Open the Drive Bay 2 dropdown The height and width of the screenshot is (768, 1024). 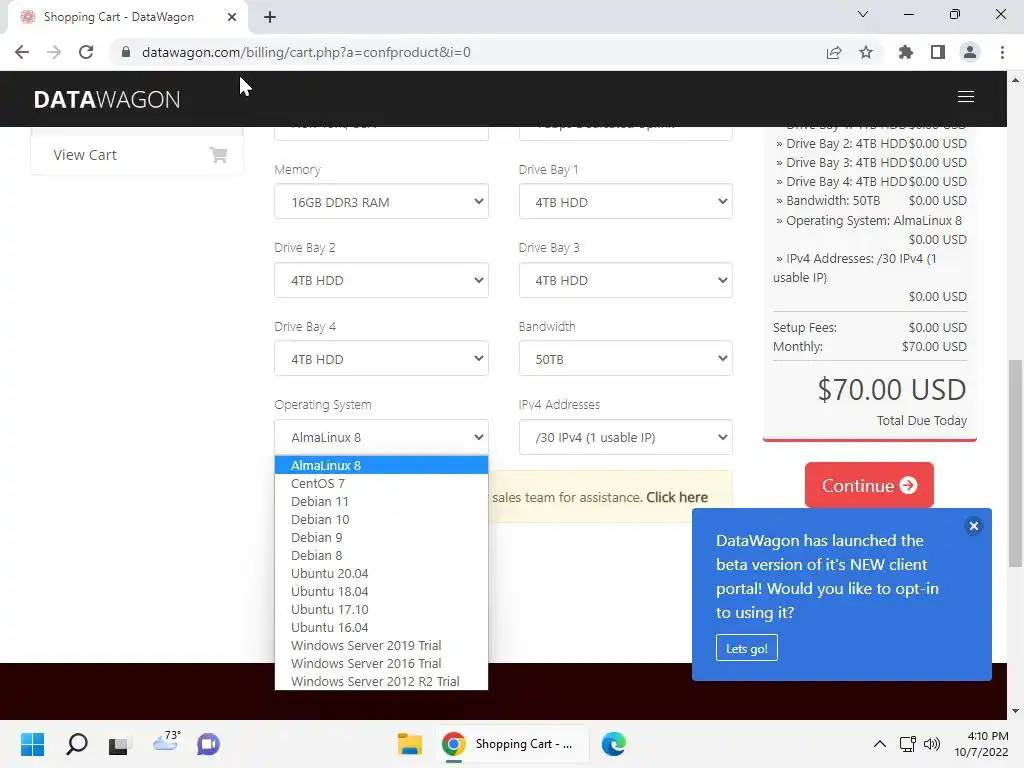coord(381,280)
